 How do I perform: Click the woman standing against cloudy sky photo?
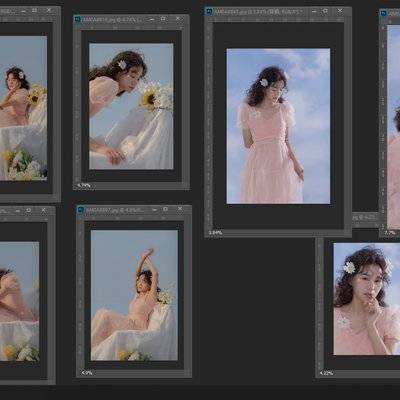278,126
